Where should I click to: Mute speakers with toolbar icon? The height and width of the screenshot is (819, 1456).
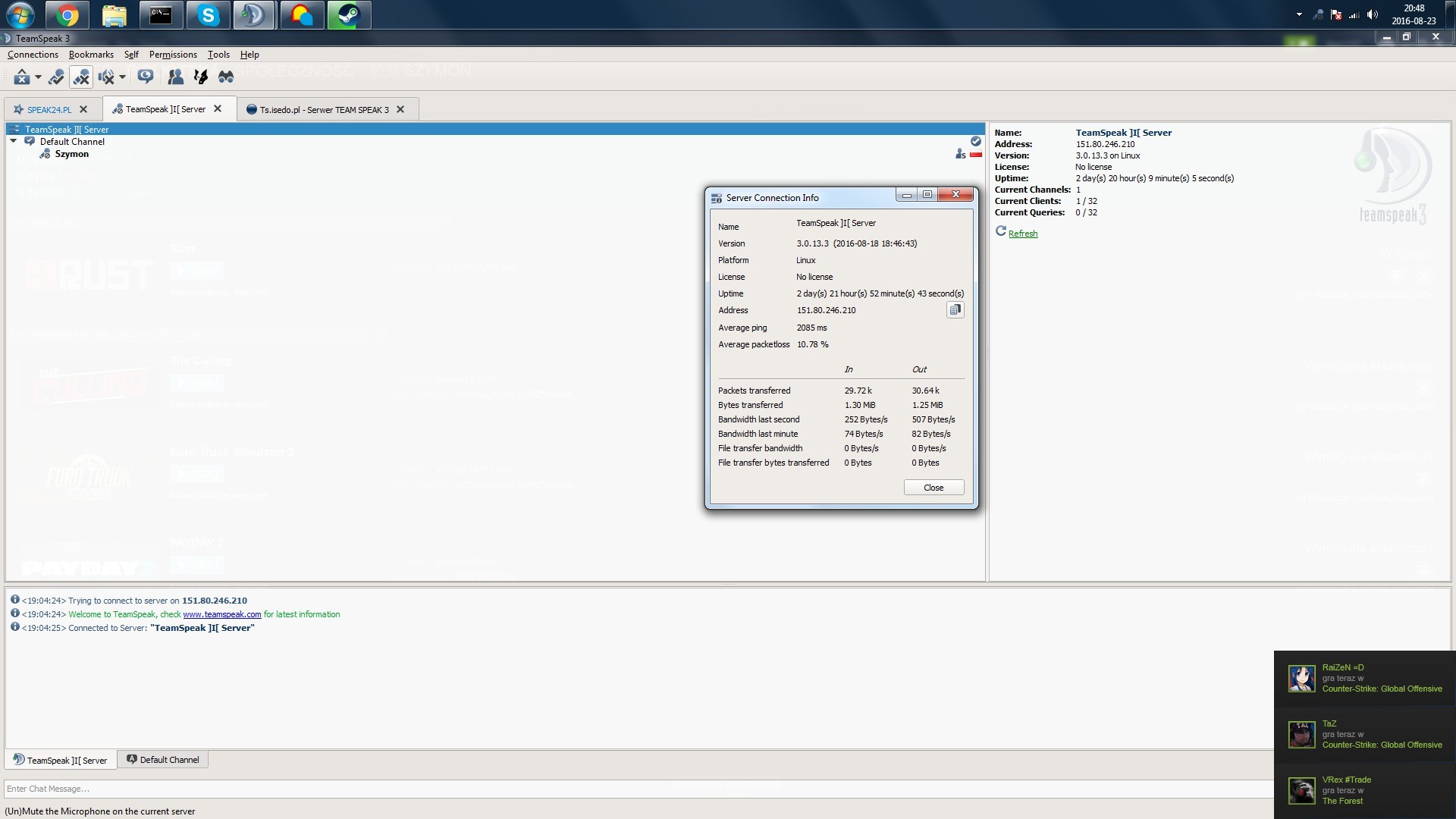106,77
